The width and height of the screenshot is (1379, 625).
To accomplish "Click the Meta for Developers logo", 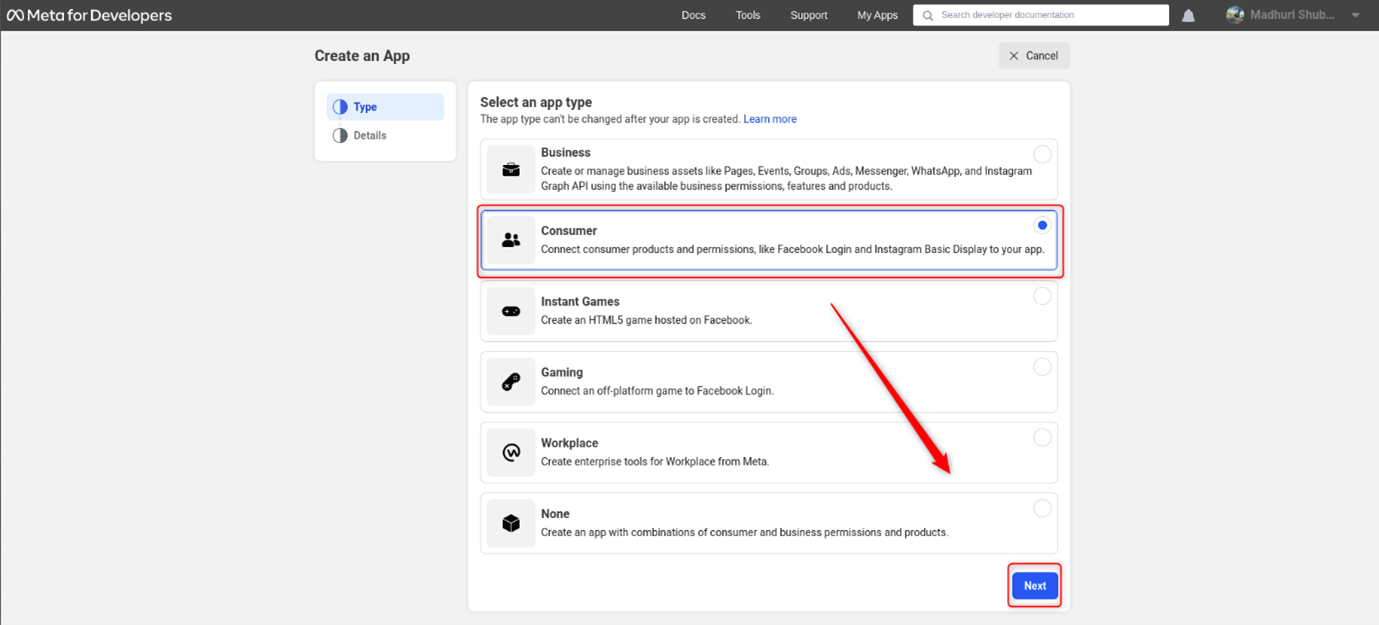I will click(89, 15).
